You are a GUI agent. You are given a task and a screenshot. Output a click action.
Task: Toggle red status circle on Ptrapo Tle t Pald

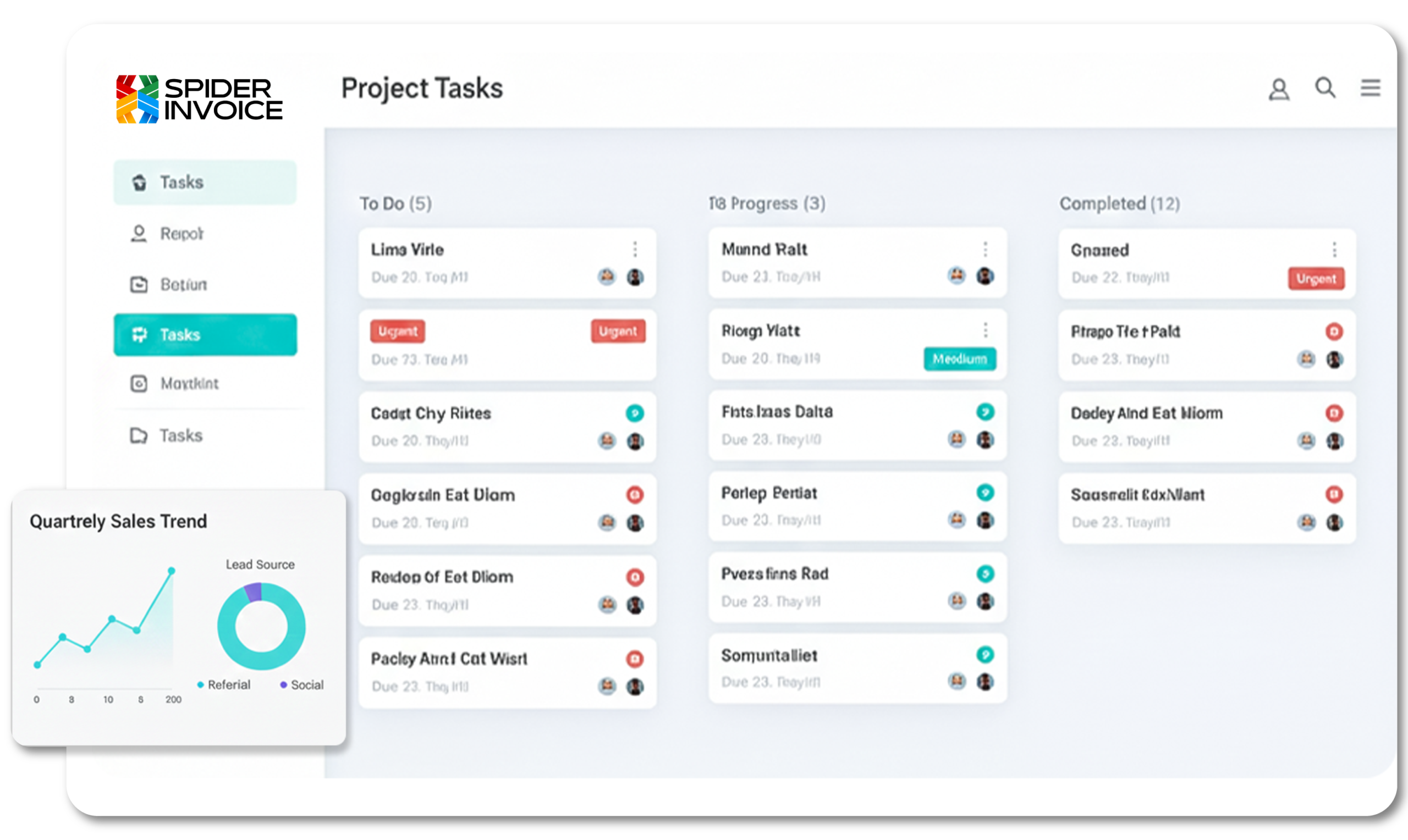tap(1334, 331)
